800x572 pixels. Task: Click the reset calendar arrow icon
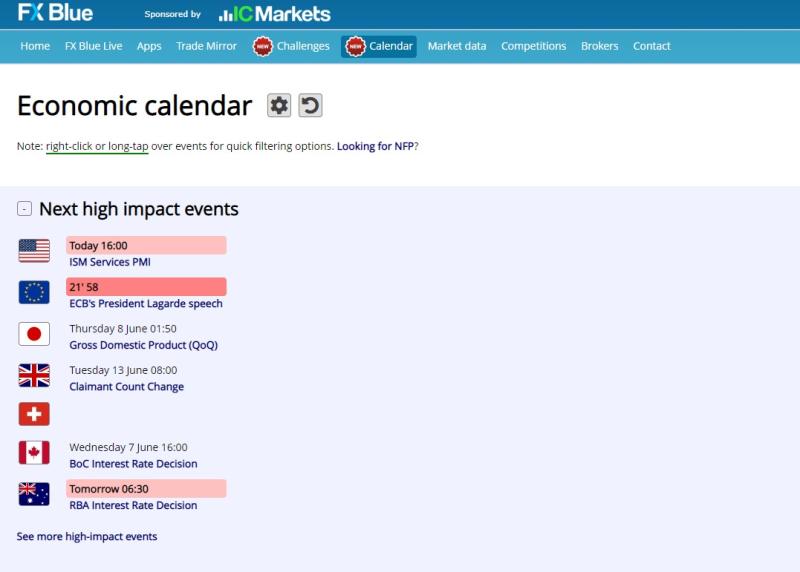(x=310, y=105)
